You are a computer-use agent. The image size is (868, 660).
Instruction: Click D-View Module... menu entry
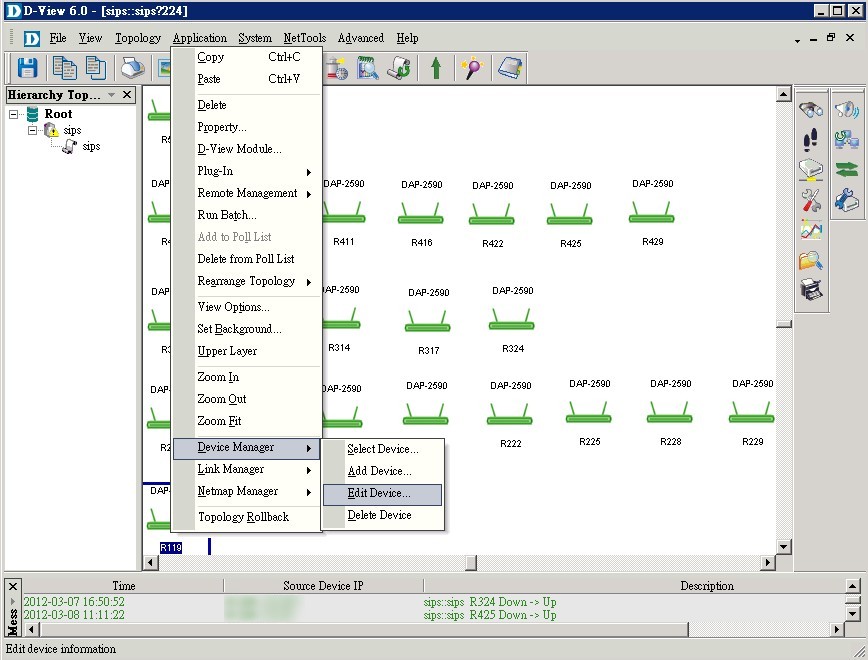(x=246, y=149)
